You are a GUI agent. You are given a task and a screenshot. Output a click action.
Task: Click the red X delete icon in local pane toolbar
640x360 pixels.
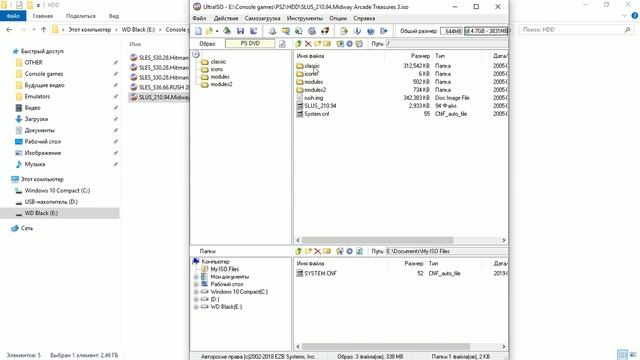[x=318, y=251]
